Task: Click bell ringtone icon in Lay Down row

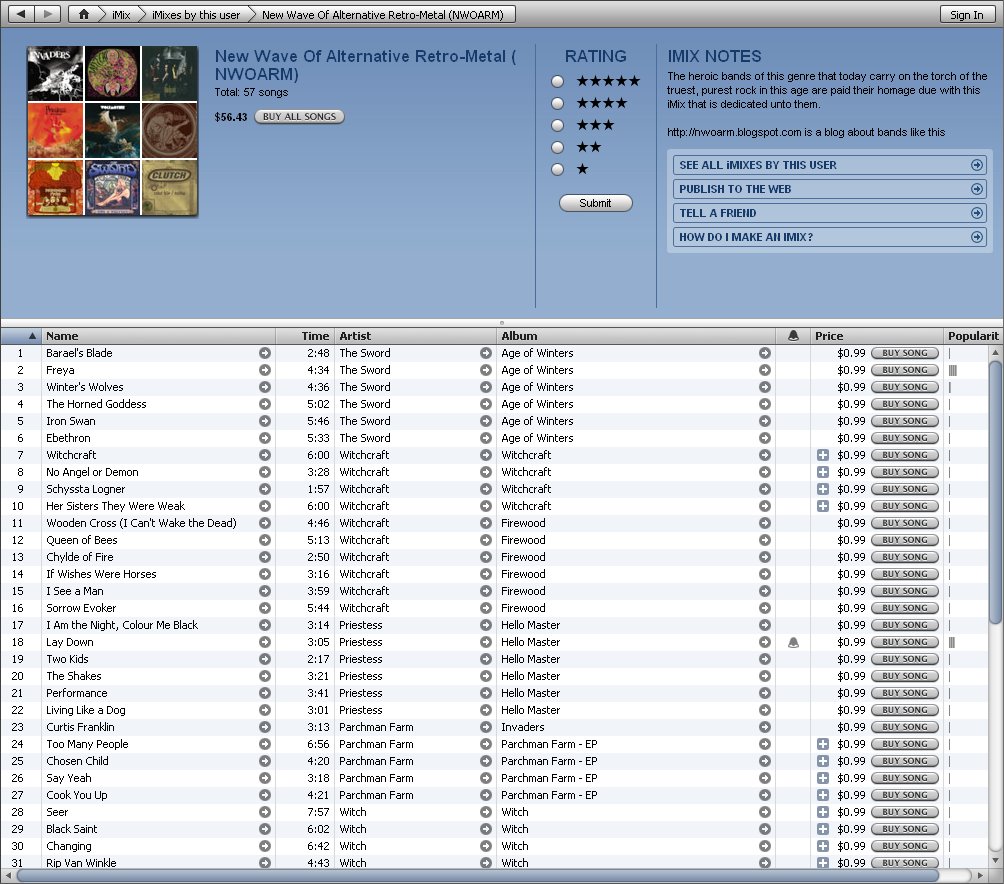Action: click(x=793, y=642)
